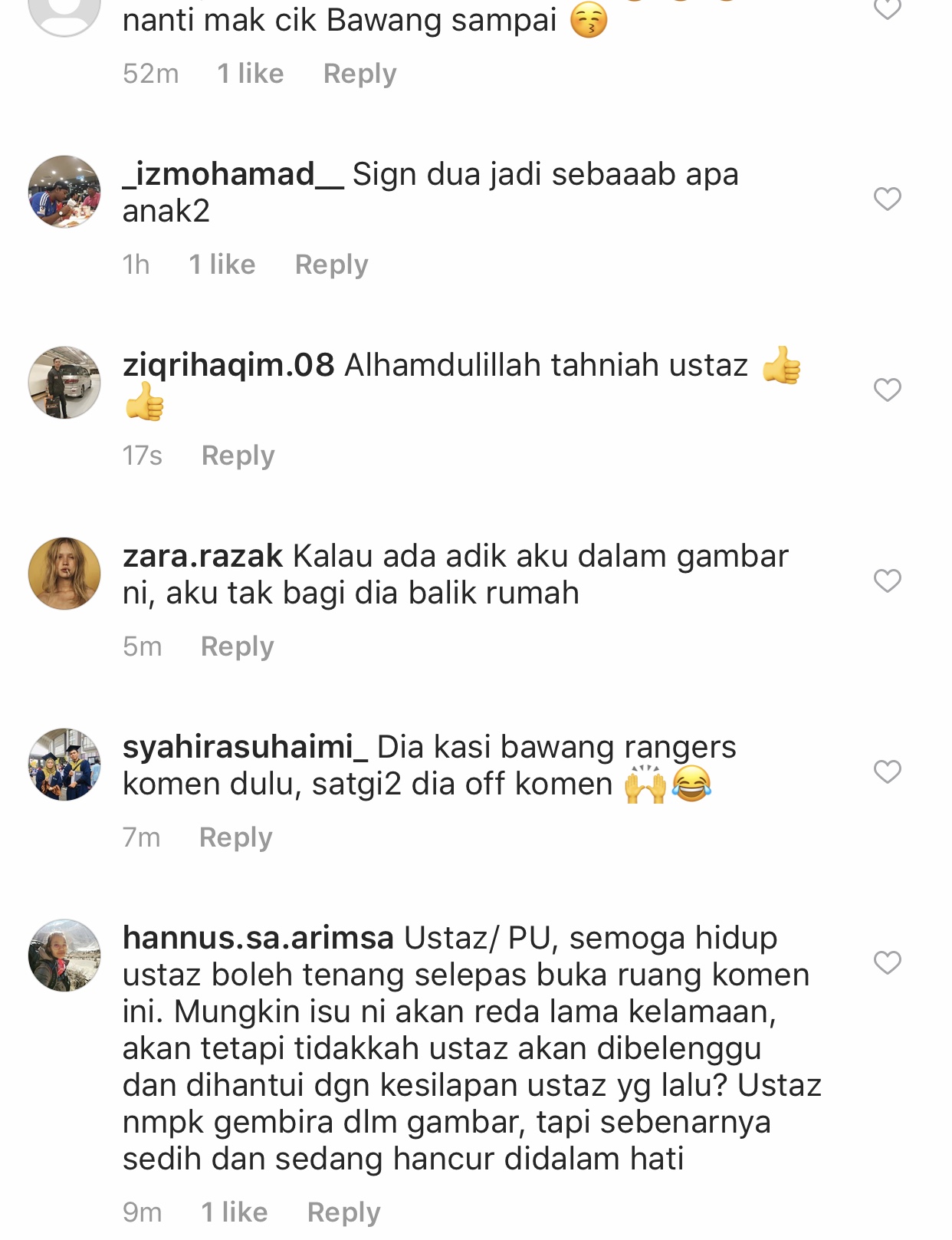This screenshot has height=1240, width=952.
Task: Open _izmohamad__'s profile picture
Action: [64, 192]
